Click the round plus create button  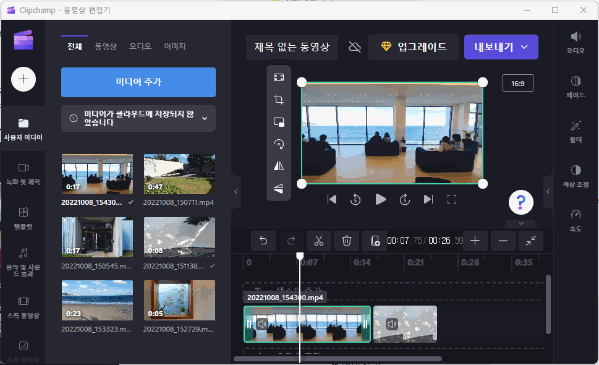click(x=23, y=79)
